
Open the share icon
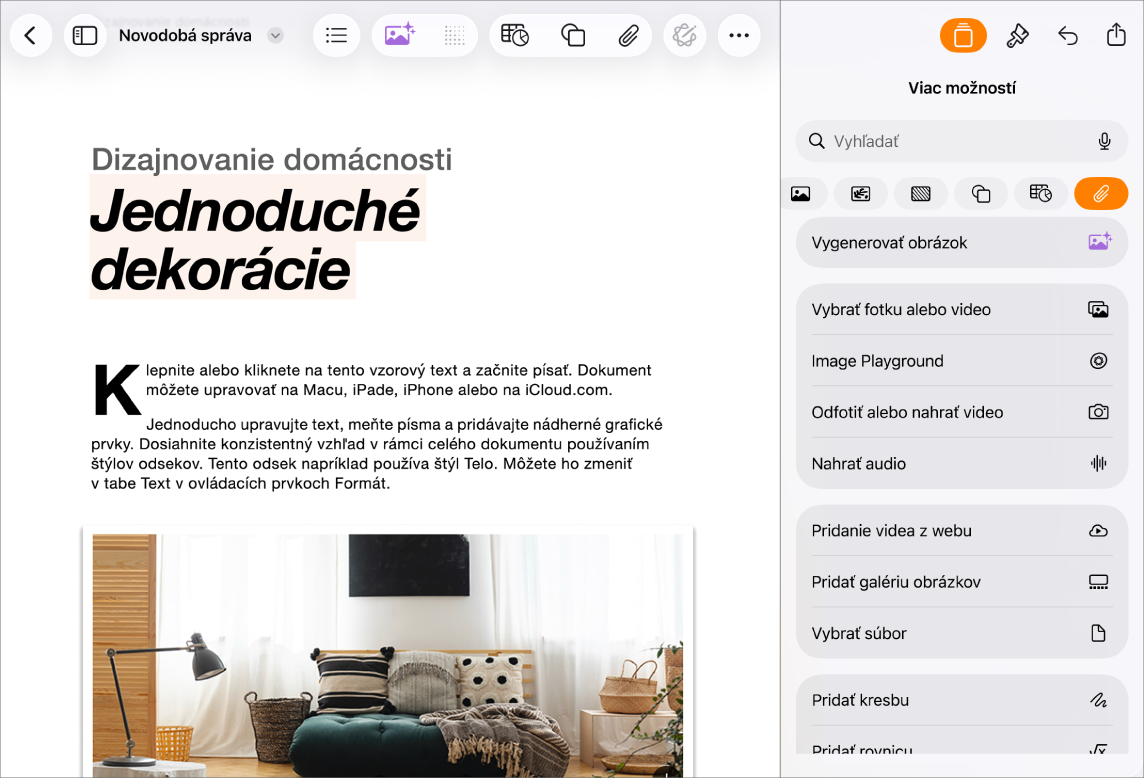(1116, 34)
